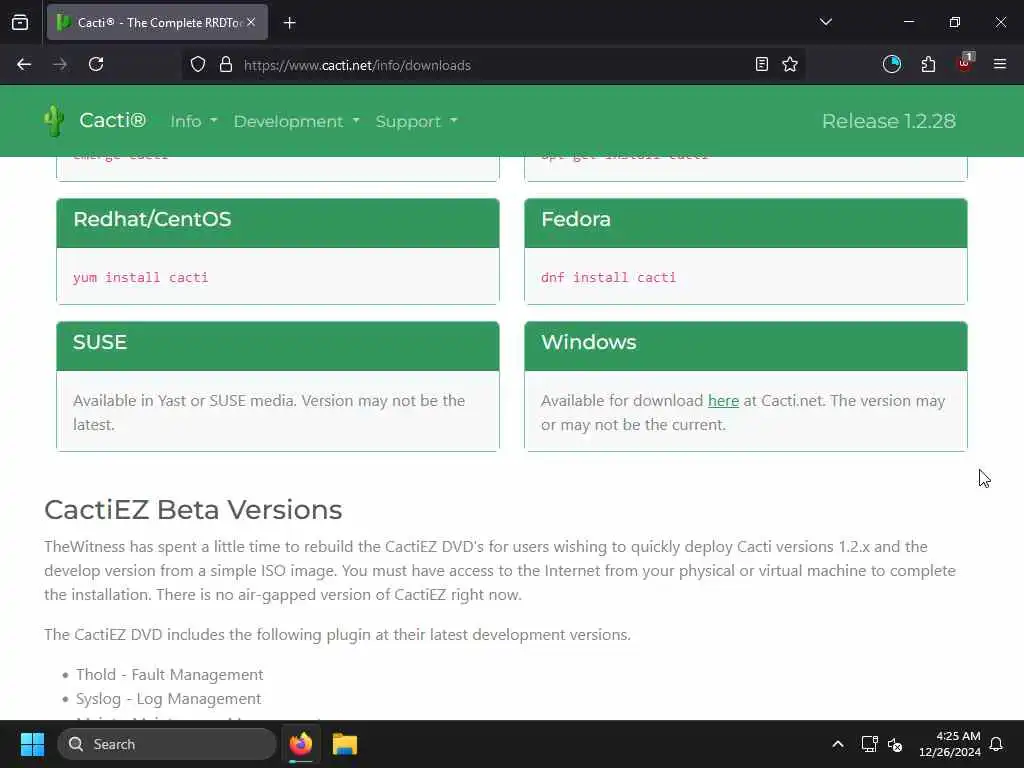Bookmark this page with the star icon

pos(790,64)
